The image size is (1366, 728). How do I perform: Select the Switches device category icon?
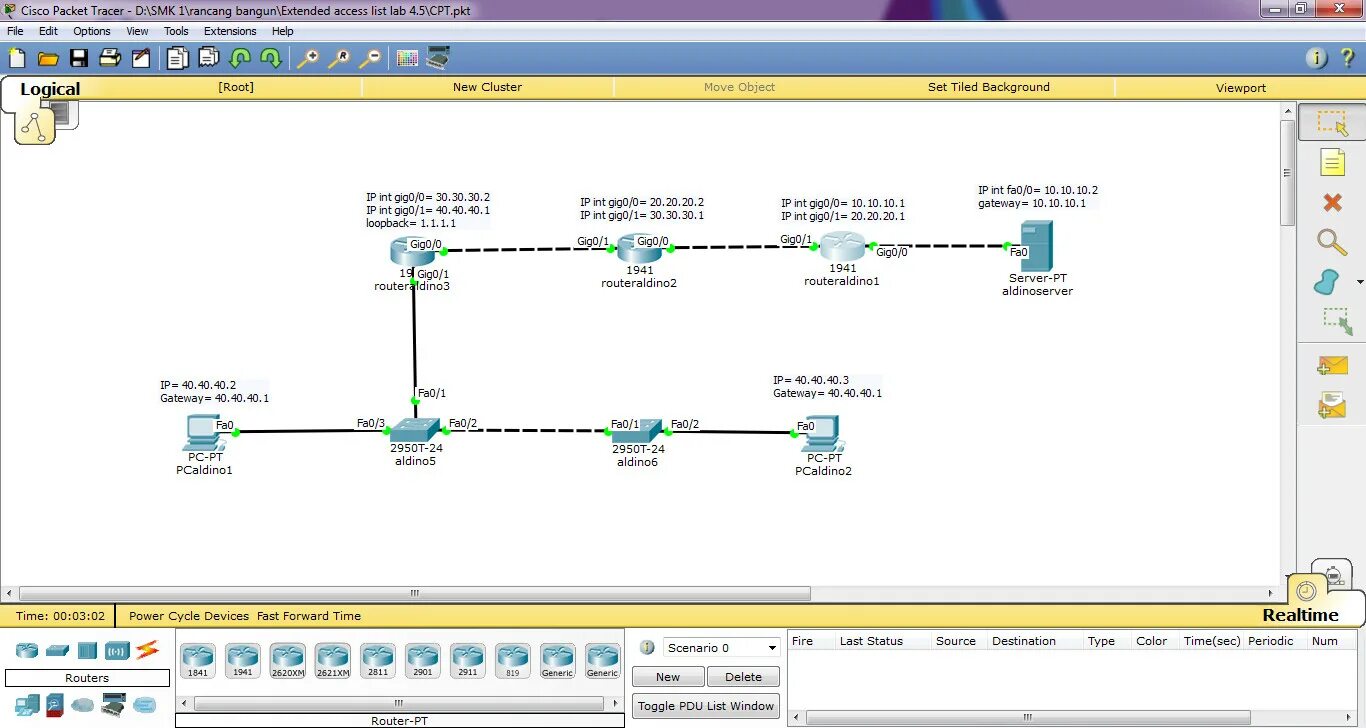point(57,651)
